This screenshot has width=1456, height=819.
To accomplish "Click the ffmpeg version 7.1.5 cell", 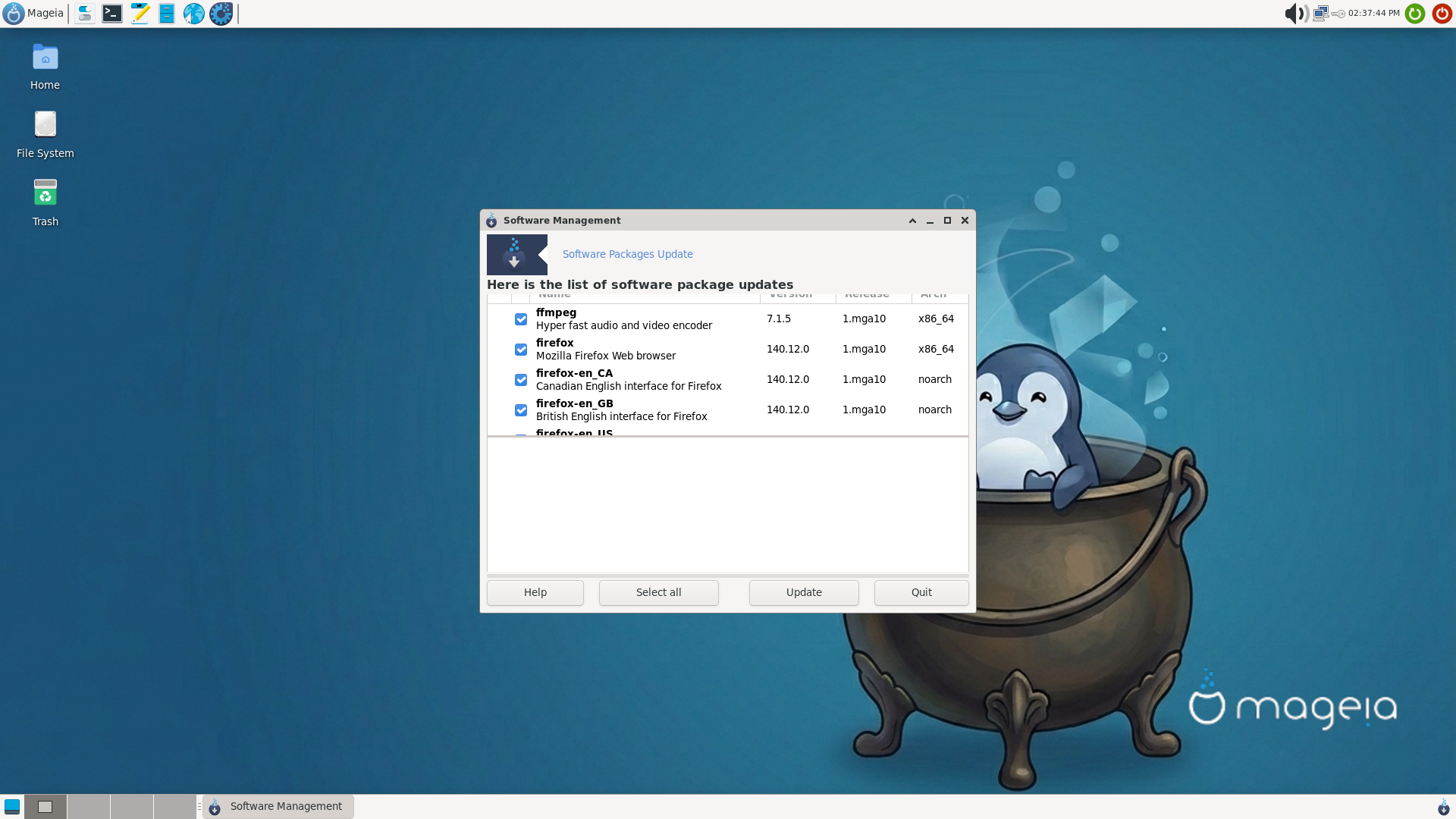I will [779, 318].
